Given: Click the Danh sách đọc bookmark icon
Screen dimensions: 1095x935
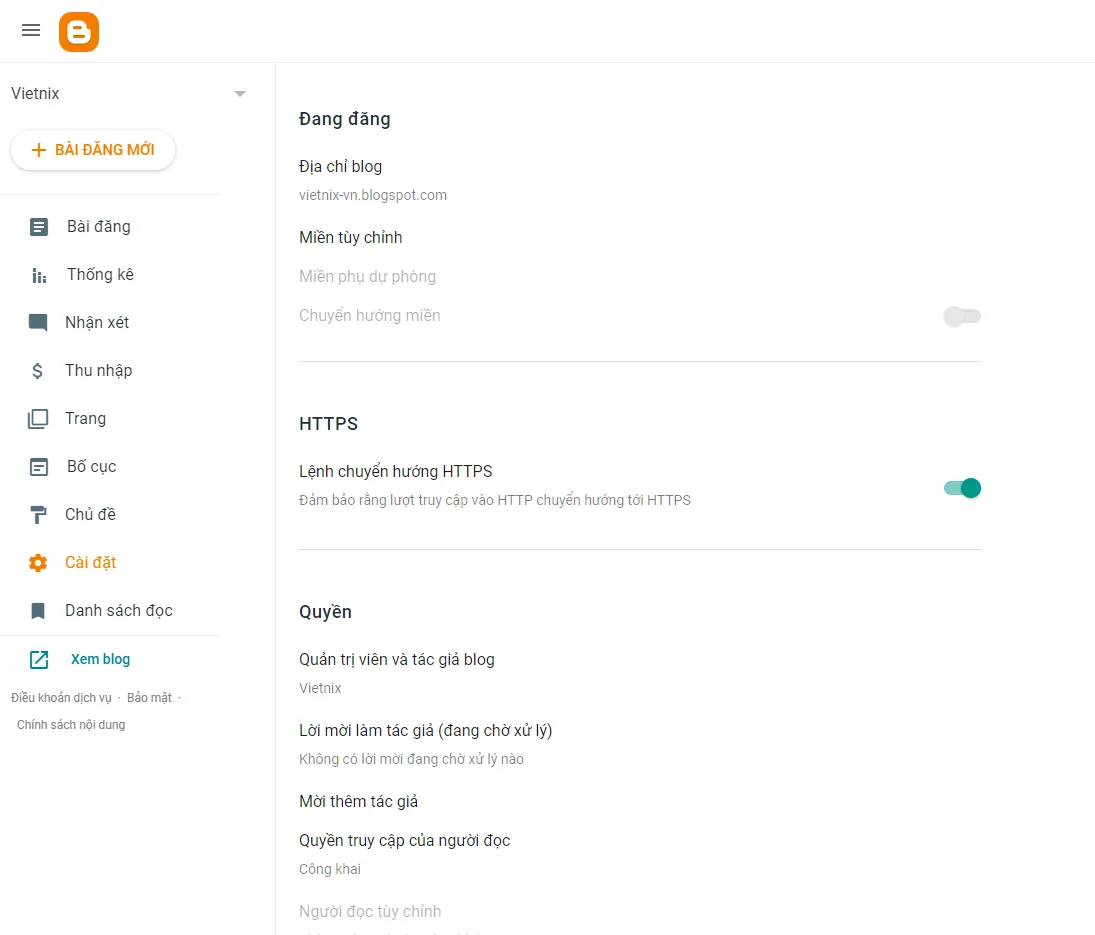Looking at the screenshot, I should (x=38, y=611).
